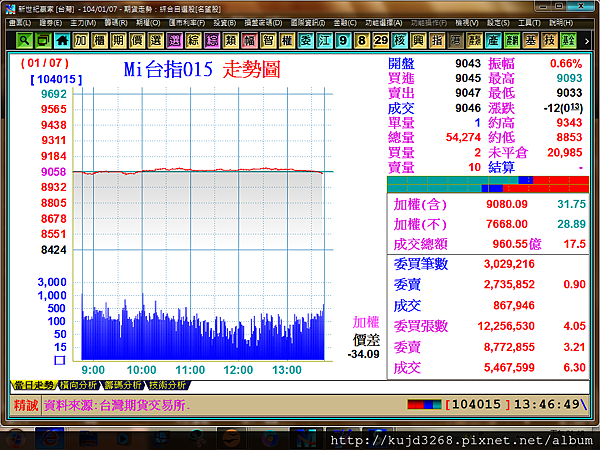
Task: Click the cyan 9 toolbar button
Action: pos(343,40)
